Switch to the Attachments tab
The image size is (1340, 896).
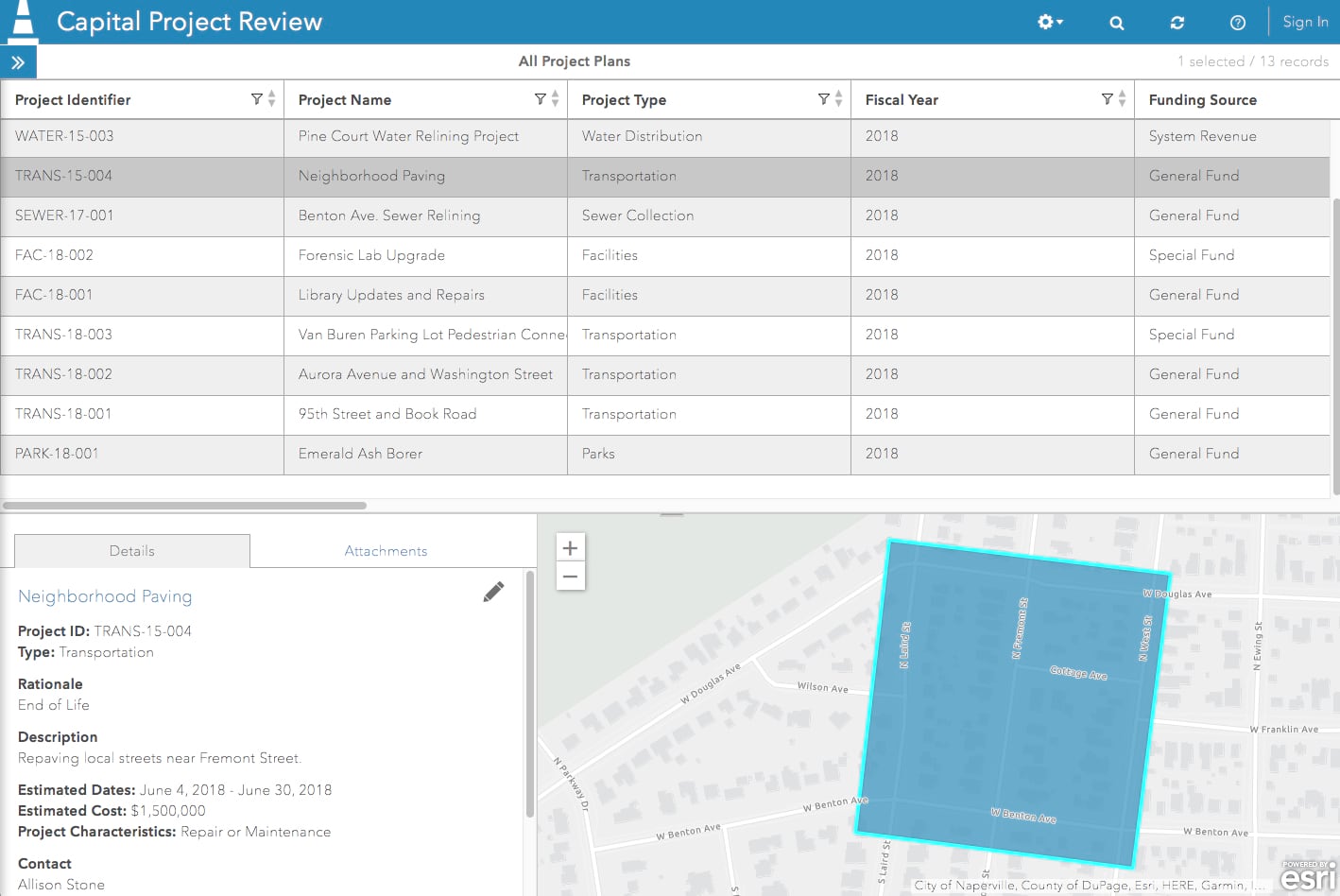386,551
